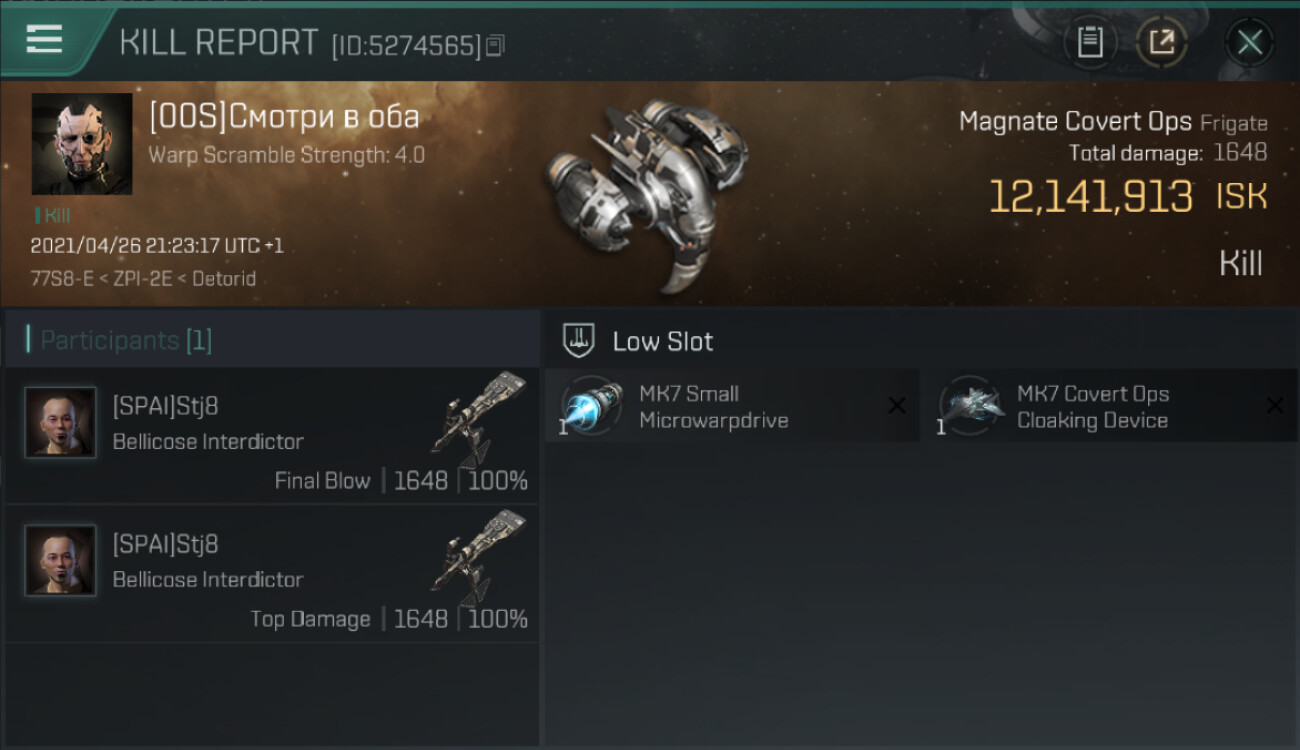Select the Participants [1] tab

(x=120, y=340)
